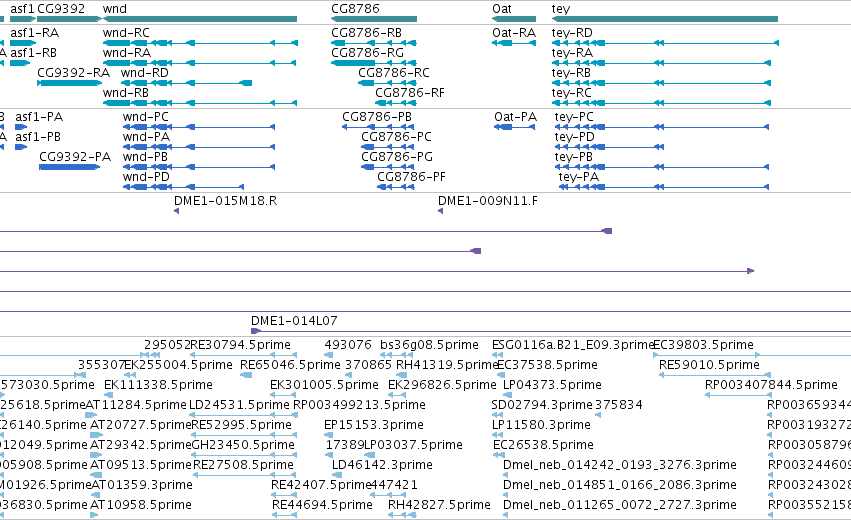Click tey-RA transcript label
The height and width of the screenshot is (520, 851).
[x=572, y=53]
